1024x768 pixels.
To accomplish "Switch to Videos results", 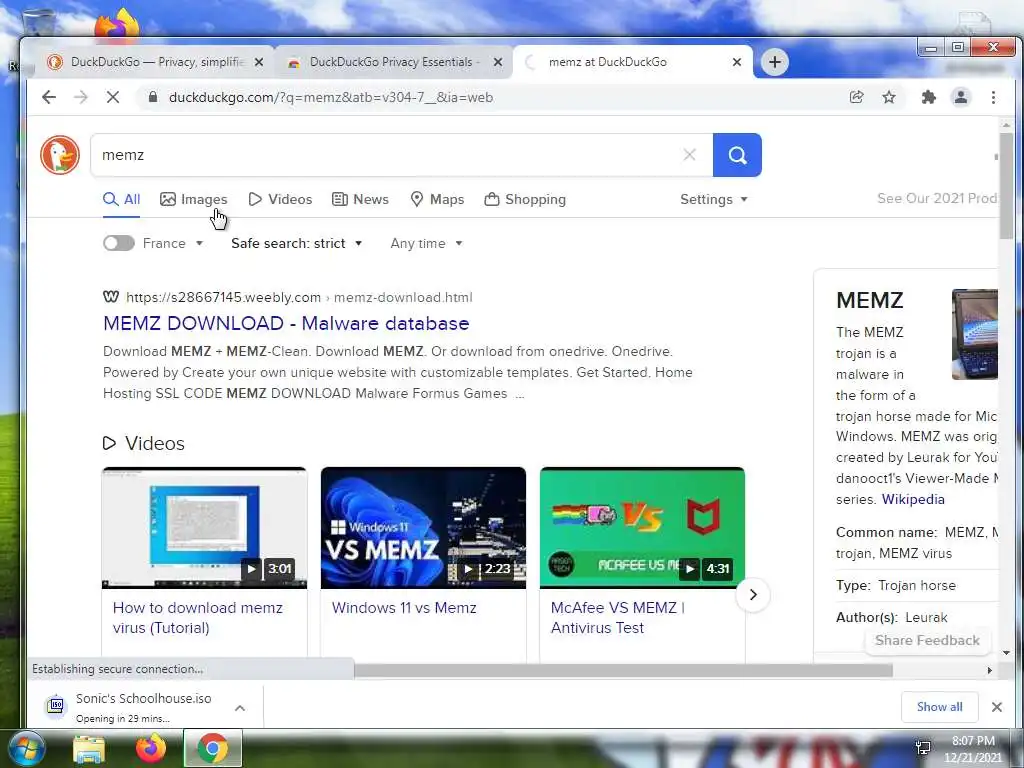I will coord(280,199).
